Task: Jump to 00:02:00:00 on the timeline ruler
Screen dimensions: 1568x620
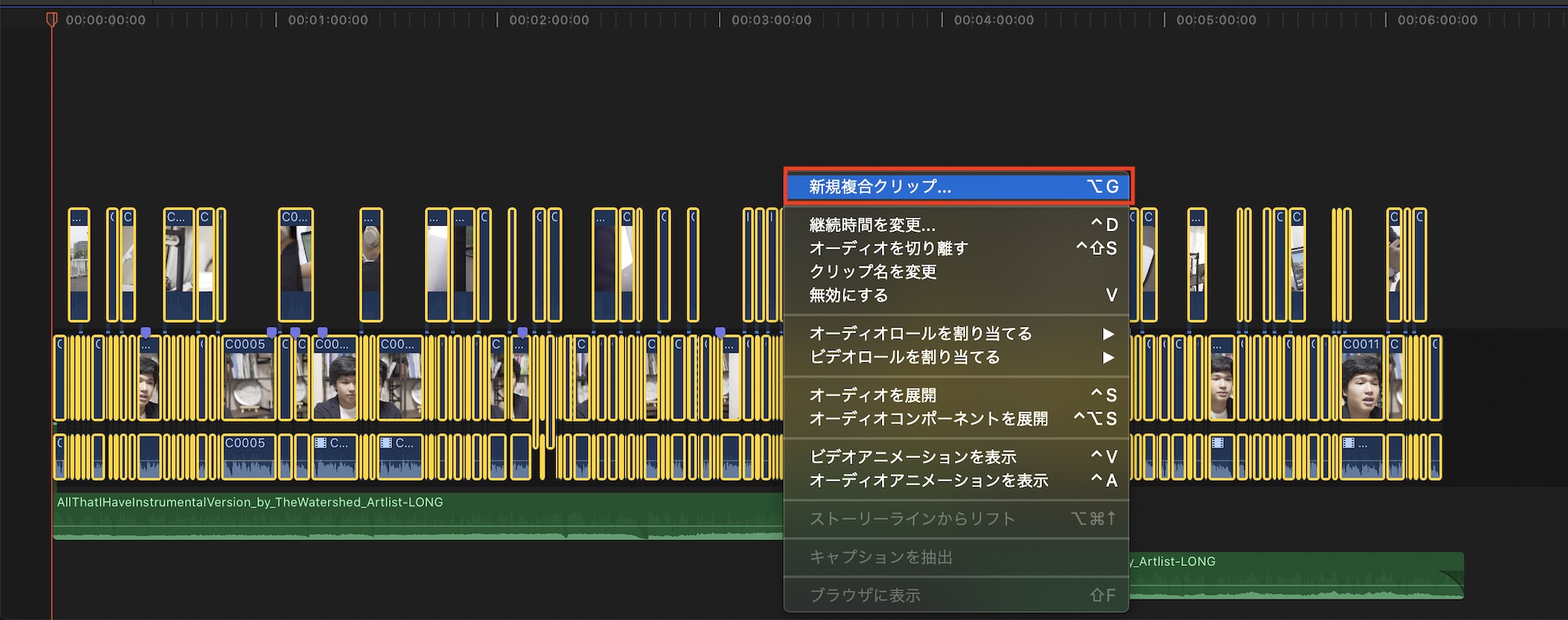Action: tap(549, 20)
